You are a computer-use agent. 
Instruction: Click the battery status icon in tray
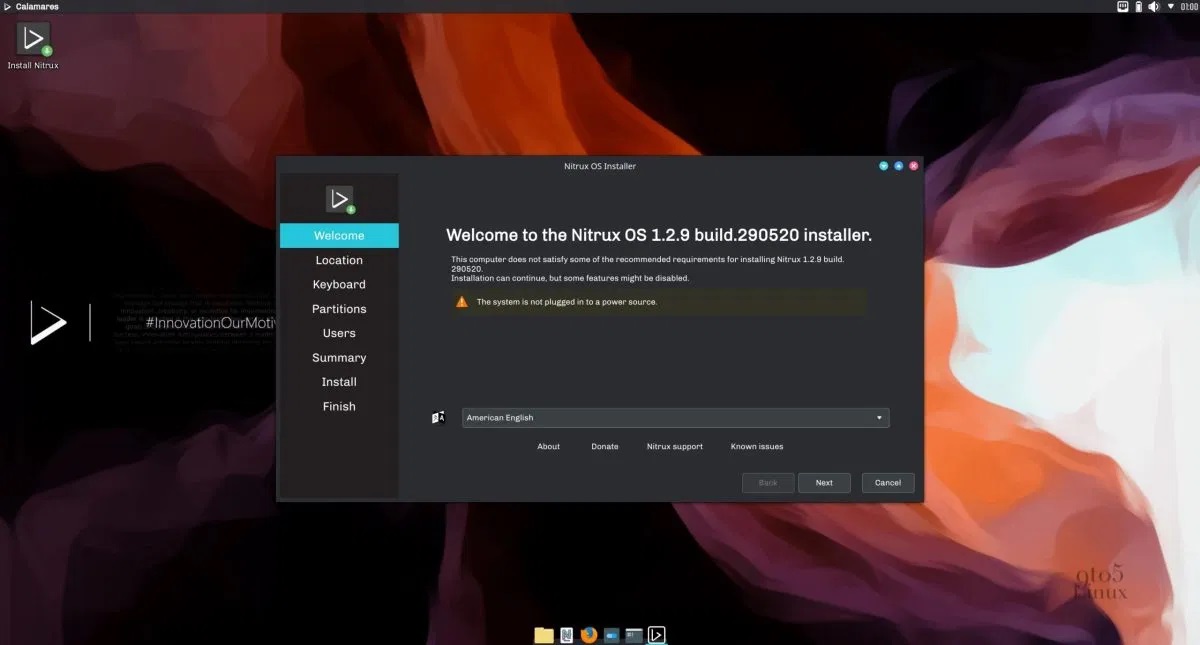point(1138,7)
